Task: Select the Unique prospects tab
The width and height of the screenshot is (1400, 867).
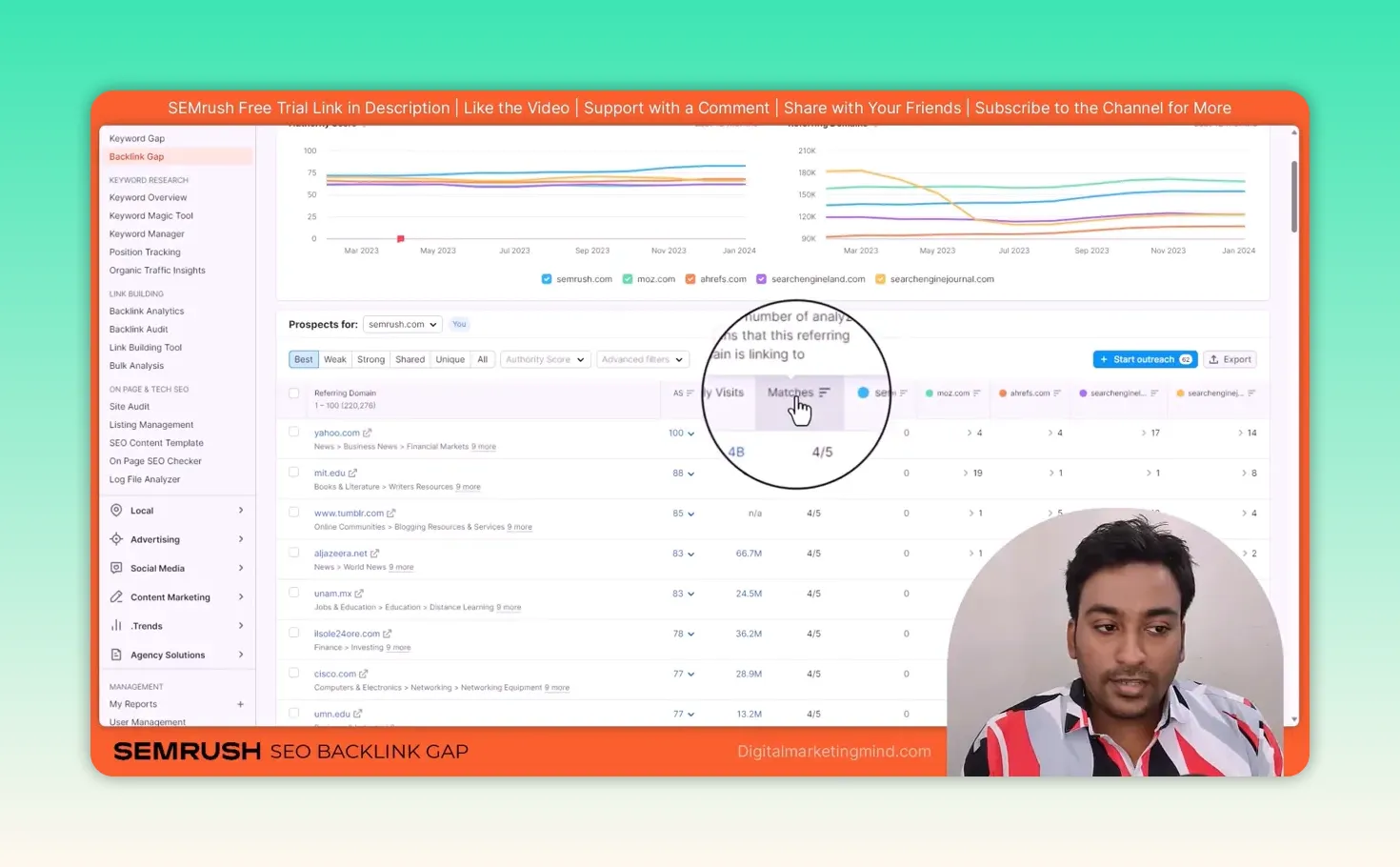Action: 450,359
